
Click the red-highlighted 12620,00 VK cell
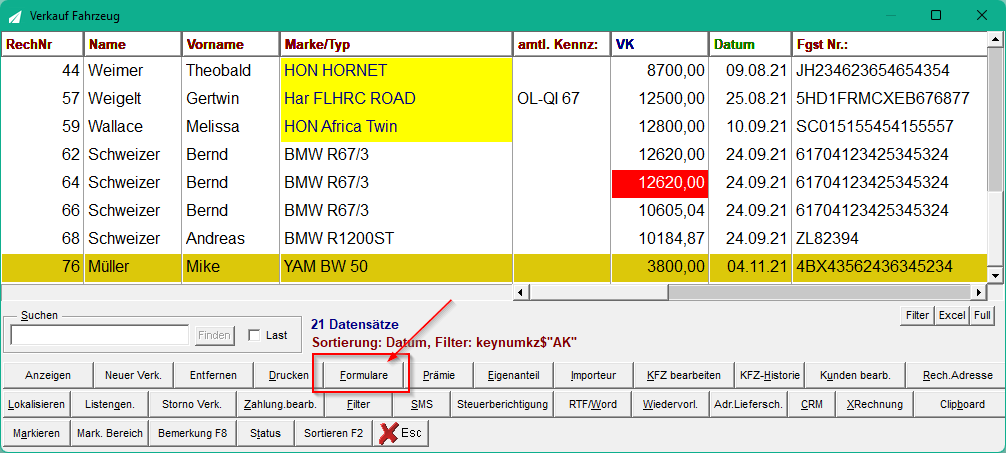click(x=660, y=183)
